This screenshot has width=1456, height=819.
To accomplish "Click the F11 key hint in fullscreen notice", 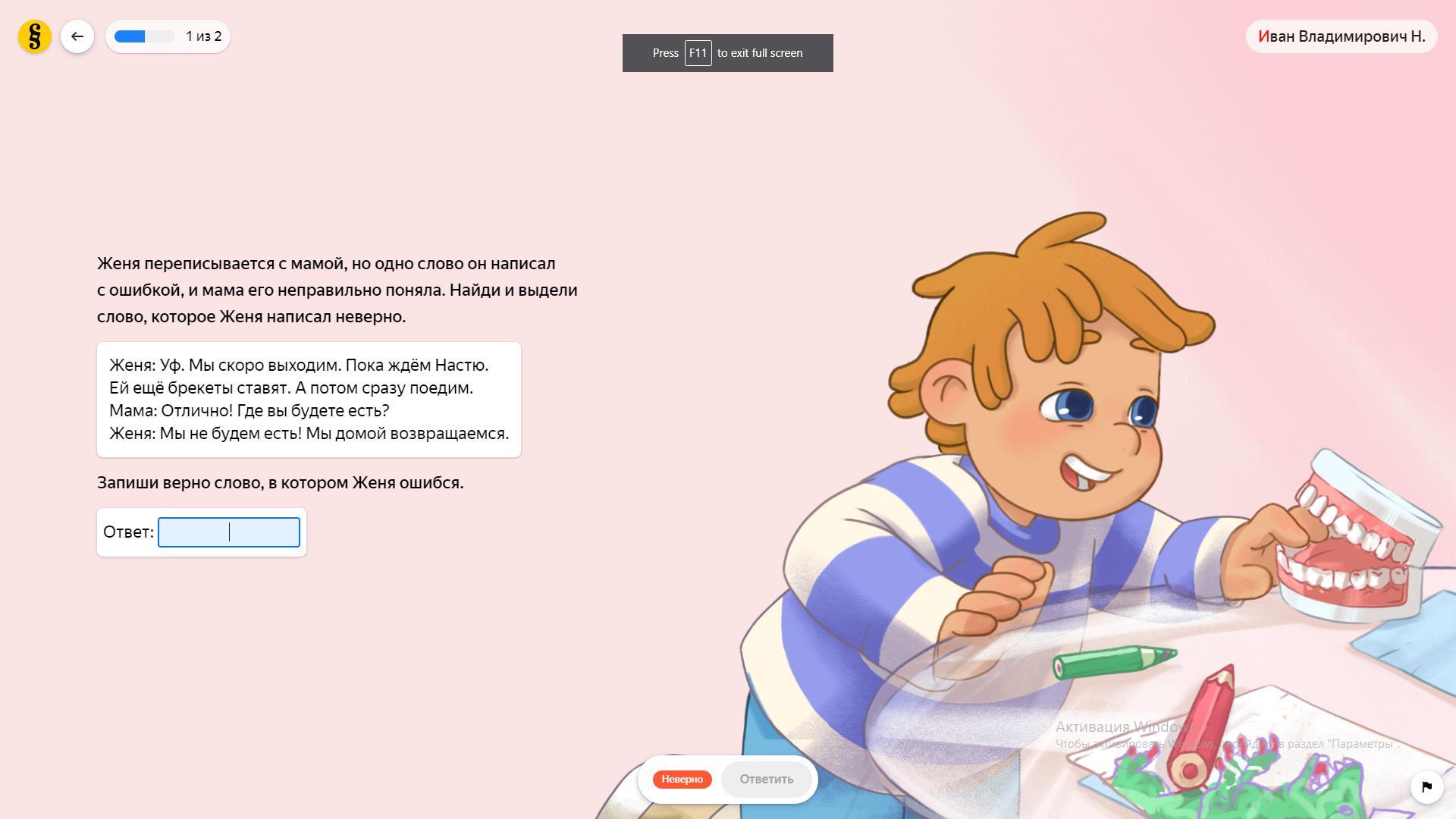I will [698, 53].
